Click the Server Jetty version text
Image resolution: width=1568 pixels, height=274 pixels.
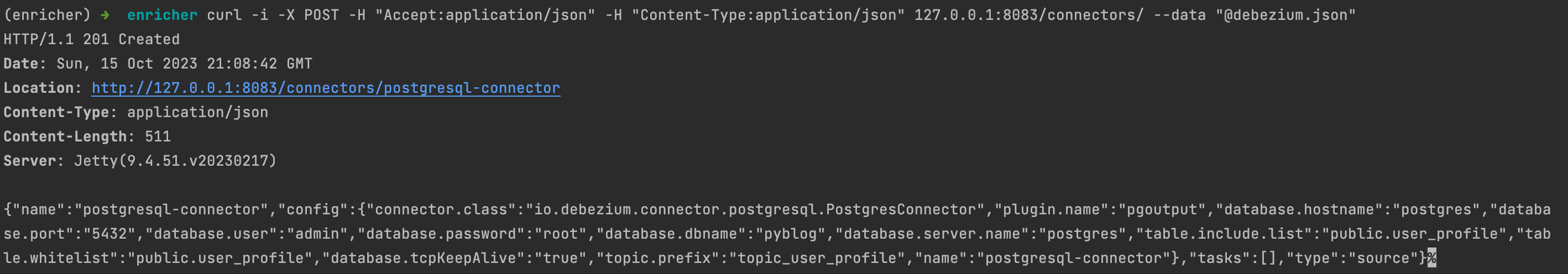coord(175,161)
